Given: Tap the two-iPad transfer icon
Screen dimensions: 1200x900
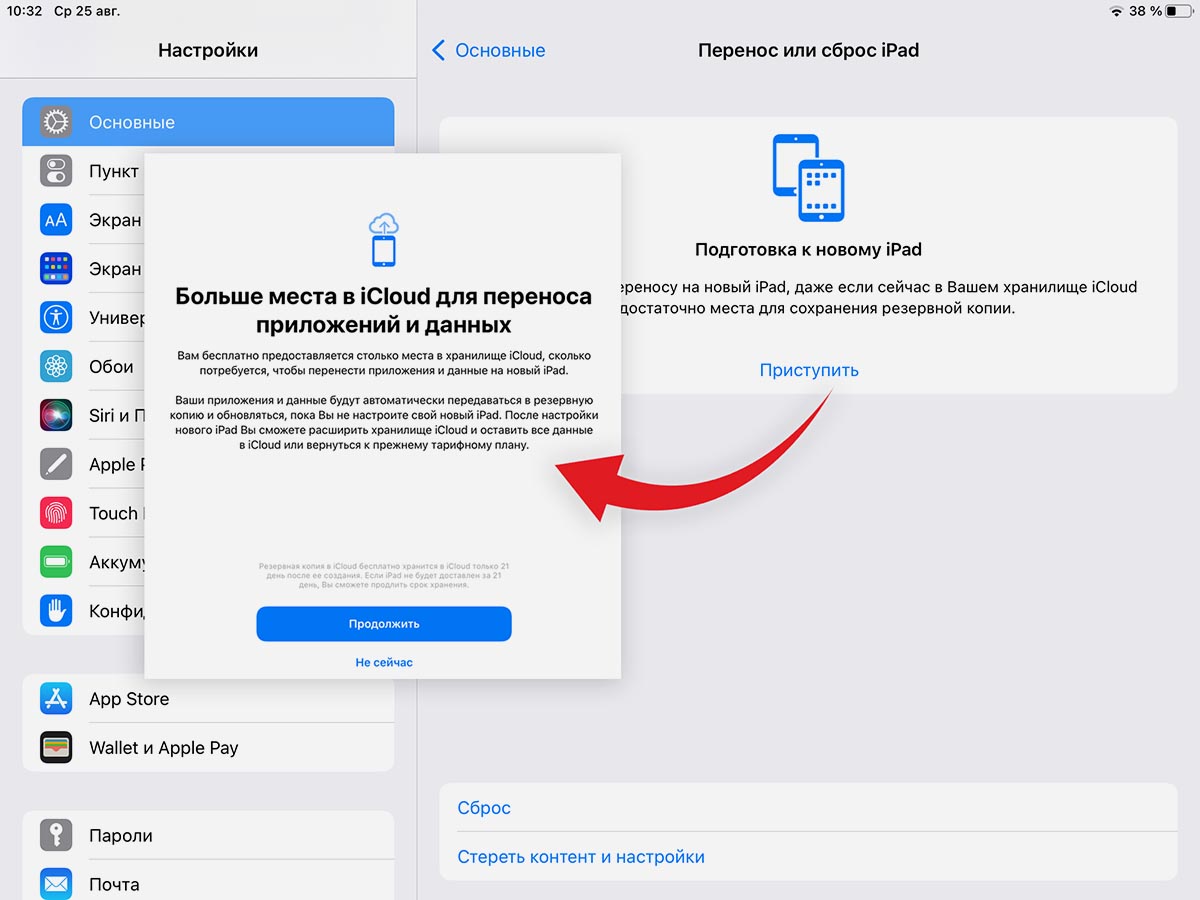Looking at the screenshot, I should tap(808, 178).
